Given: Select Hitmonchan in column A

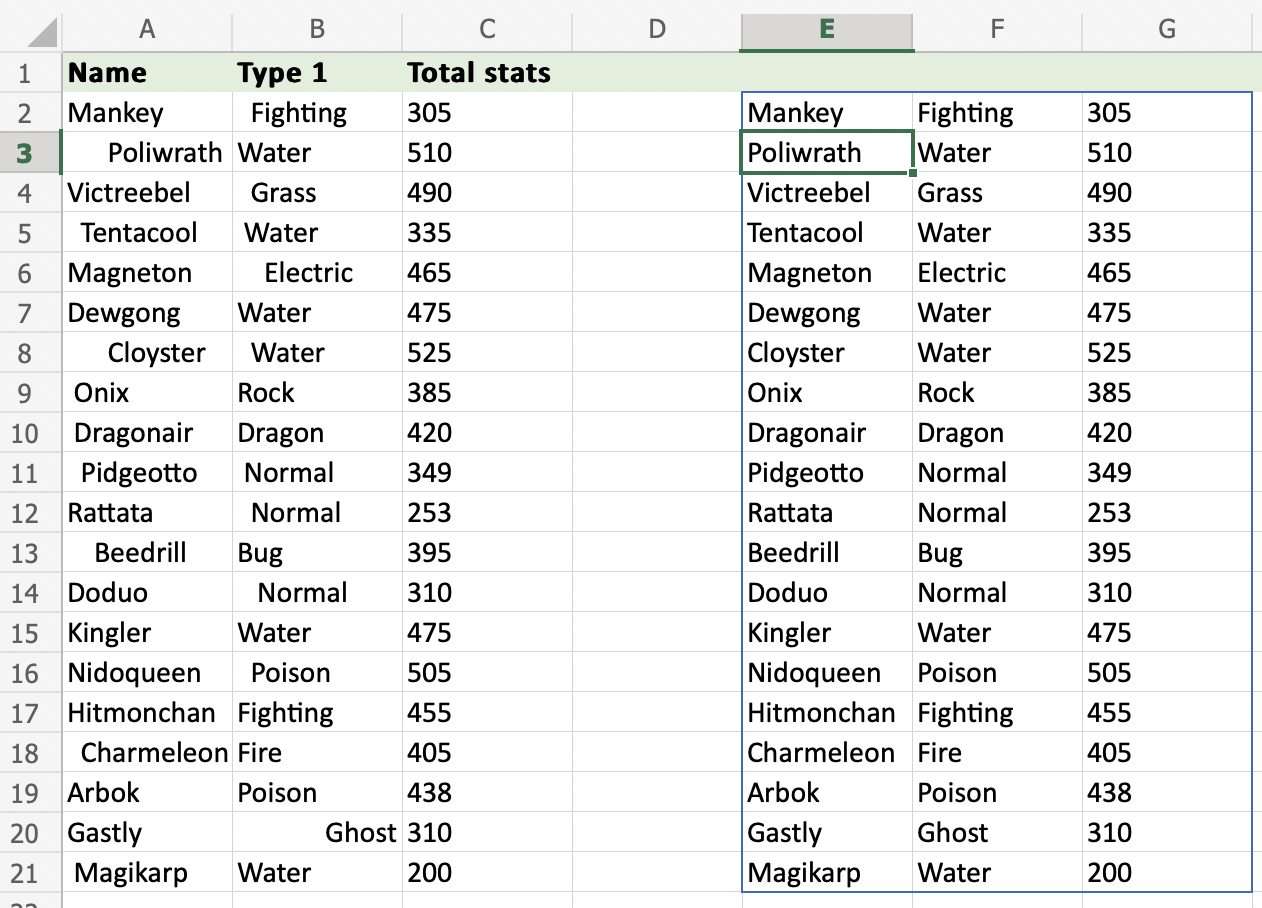Looking at the screenshot, I should (147, 712).
